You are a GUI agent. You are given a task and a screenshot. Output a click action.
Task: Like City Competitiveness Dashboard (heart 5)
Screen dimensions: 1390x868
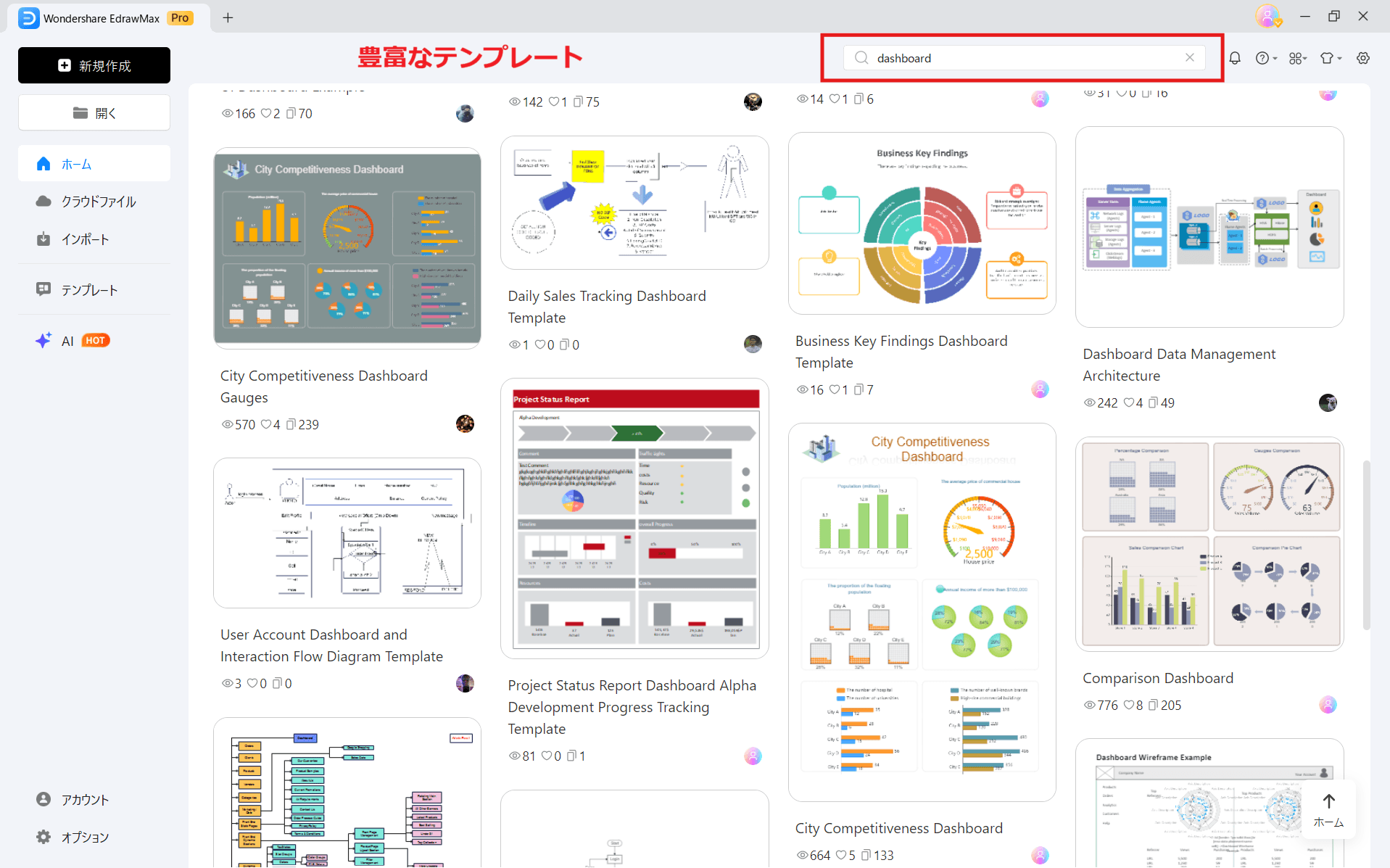(x=841, y=855)
